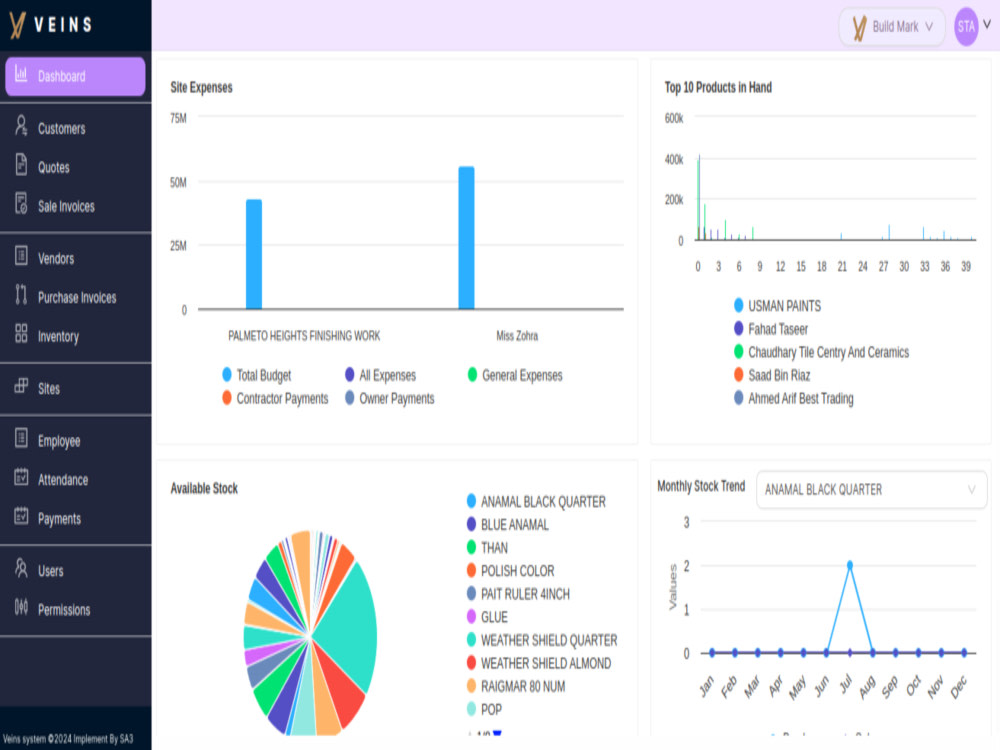Expand the Build Mark company dropdown
The height and width of the screenshot is (750, 1000).
[892, 27]
